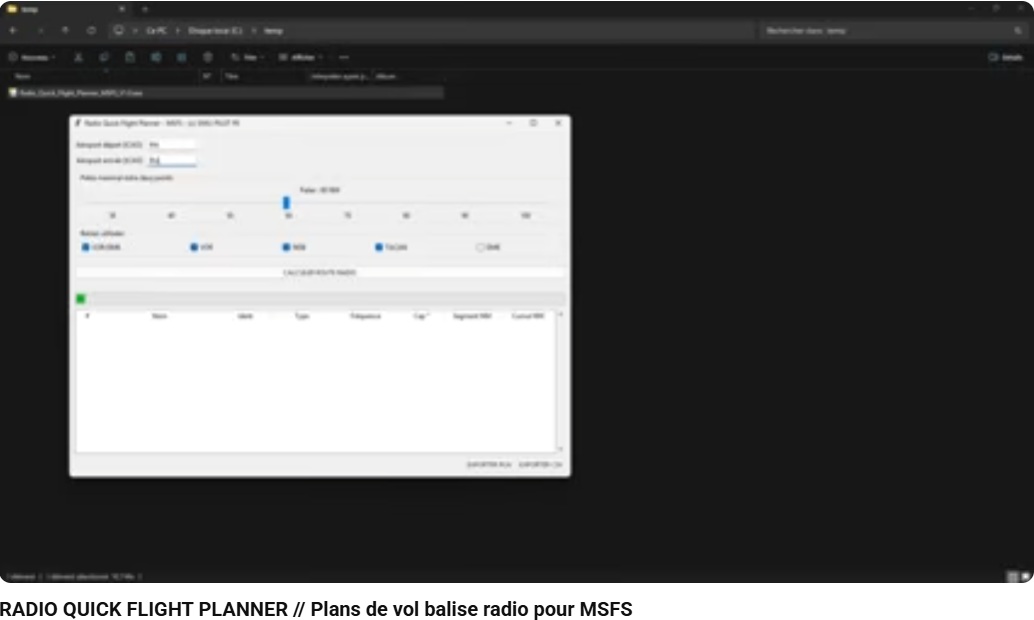Click the Ce PC breadcrumb

pos(156,30)
